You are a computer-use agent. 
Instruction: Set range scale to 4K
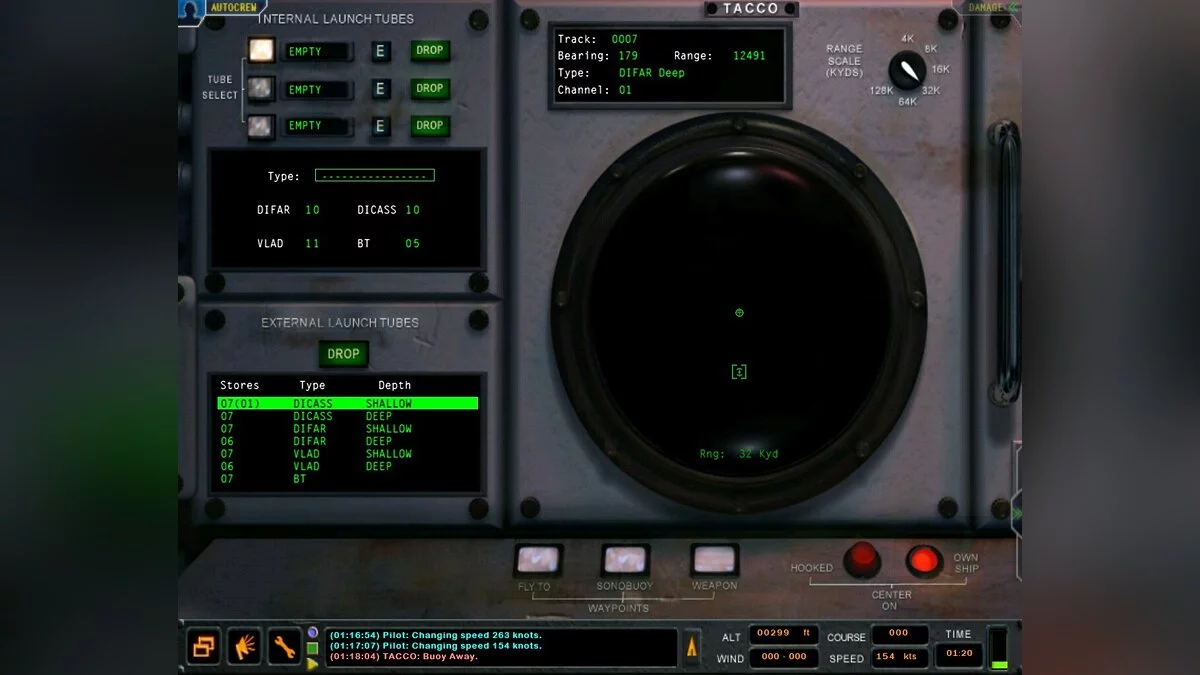[x=907, y=39]
